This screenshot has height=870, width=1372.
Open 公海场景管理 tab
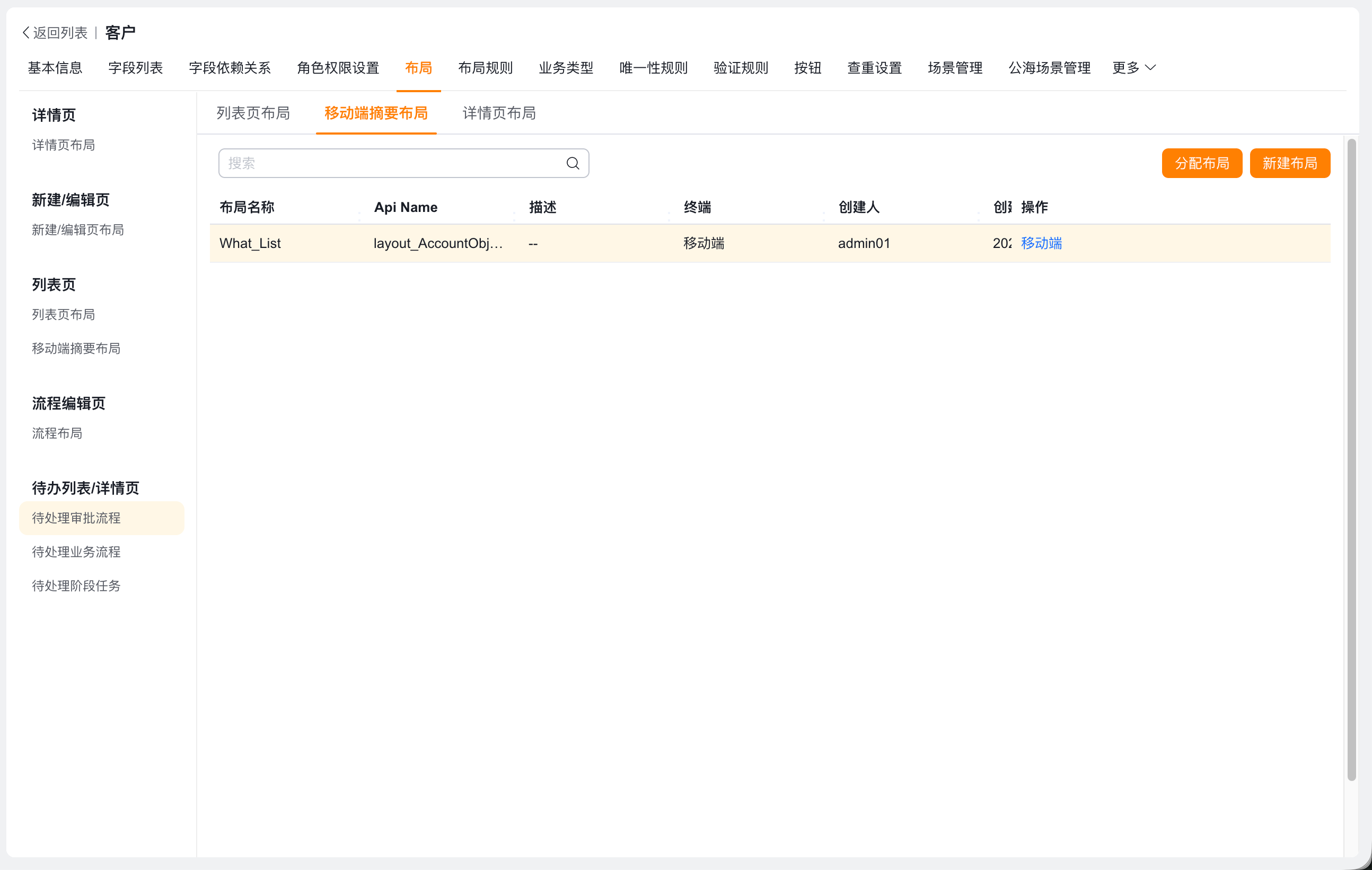click(1050, 68)
